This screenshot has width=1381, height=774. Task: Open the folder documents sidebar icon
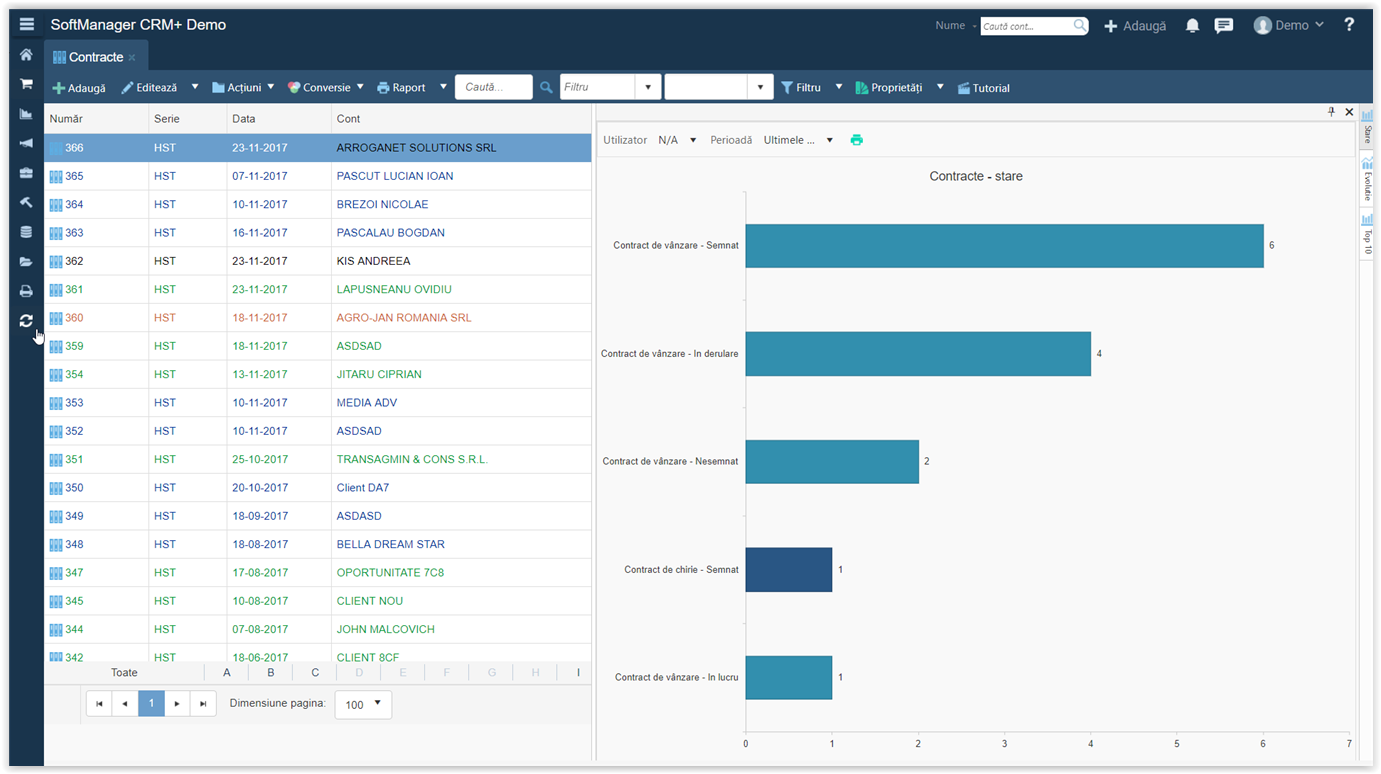(x=26, y=262)
